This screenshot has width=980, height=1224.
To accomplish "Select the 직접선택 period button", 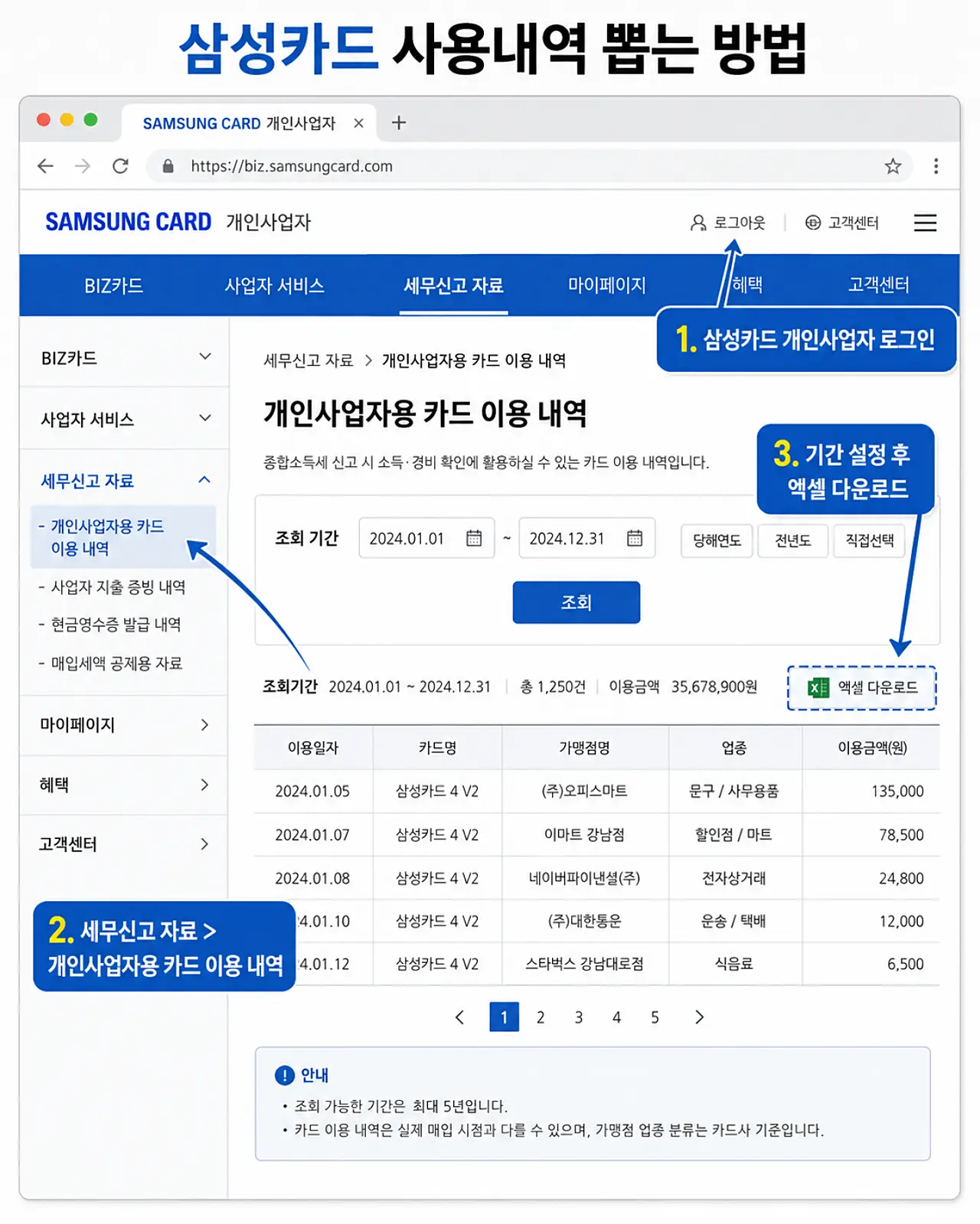I will pyautogui.click(x=869, y=540).
